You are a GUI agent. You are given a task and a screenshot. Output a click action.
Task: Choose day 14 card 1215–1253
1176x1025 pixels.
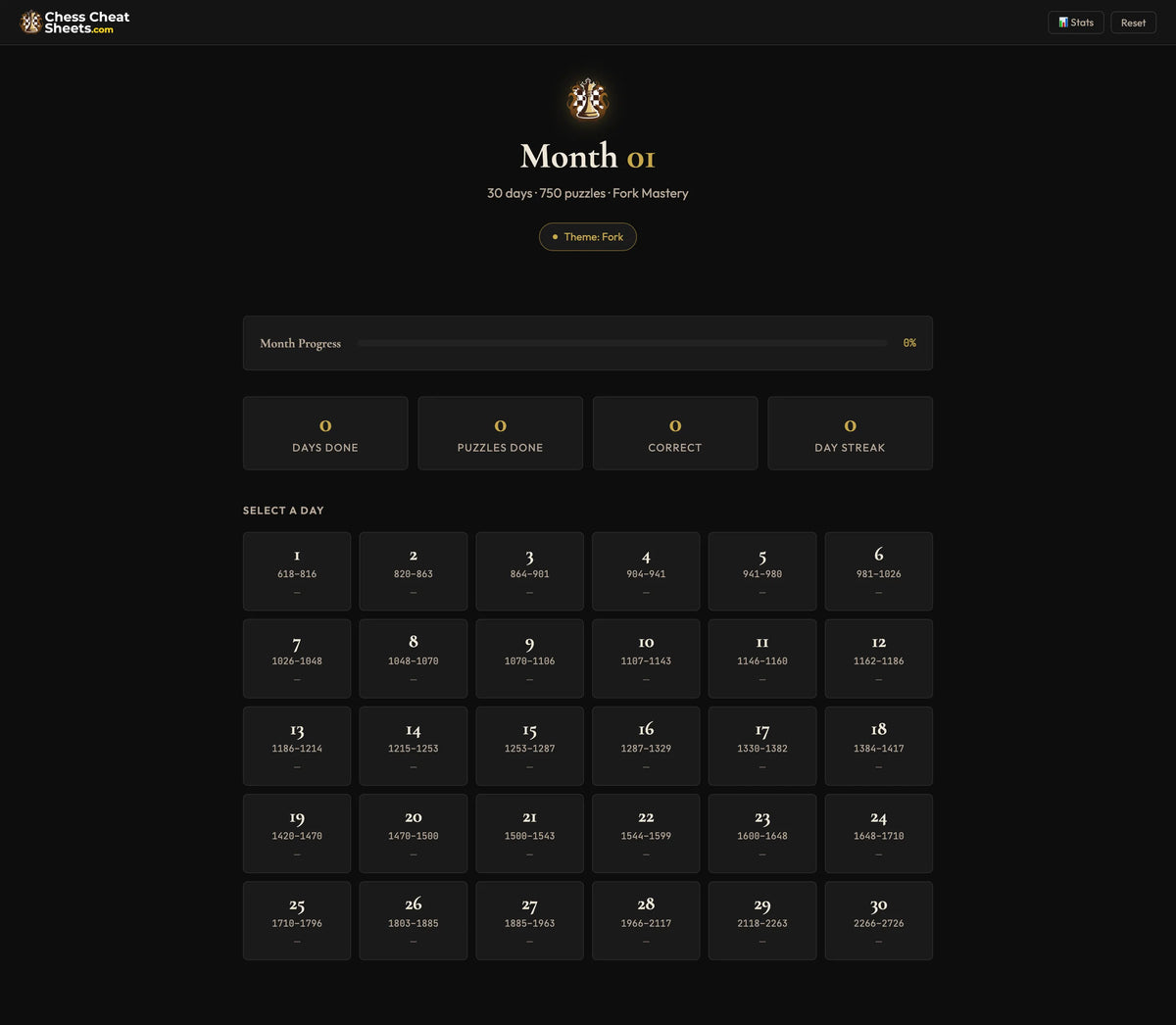(x=414, y=746)
